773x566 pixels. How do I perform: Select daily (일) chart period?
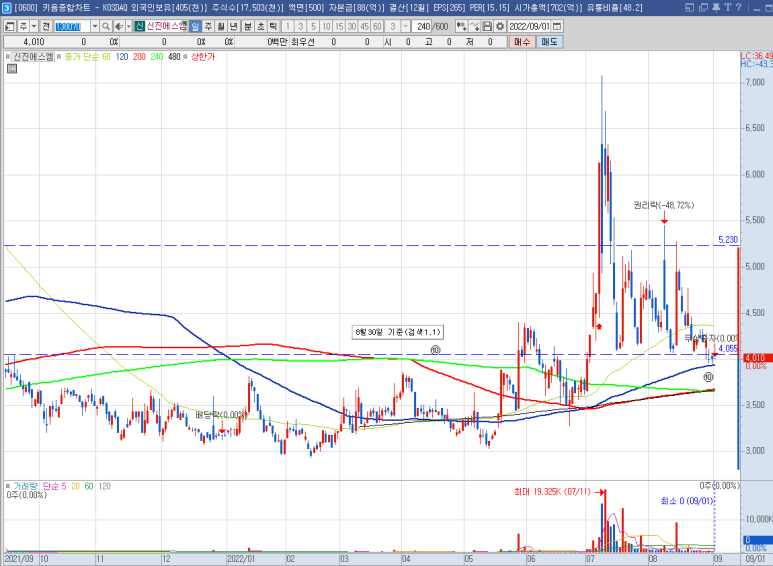click(195, 27)
